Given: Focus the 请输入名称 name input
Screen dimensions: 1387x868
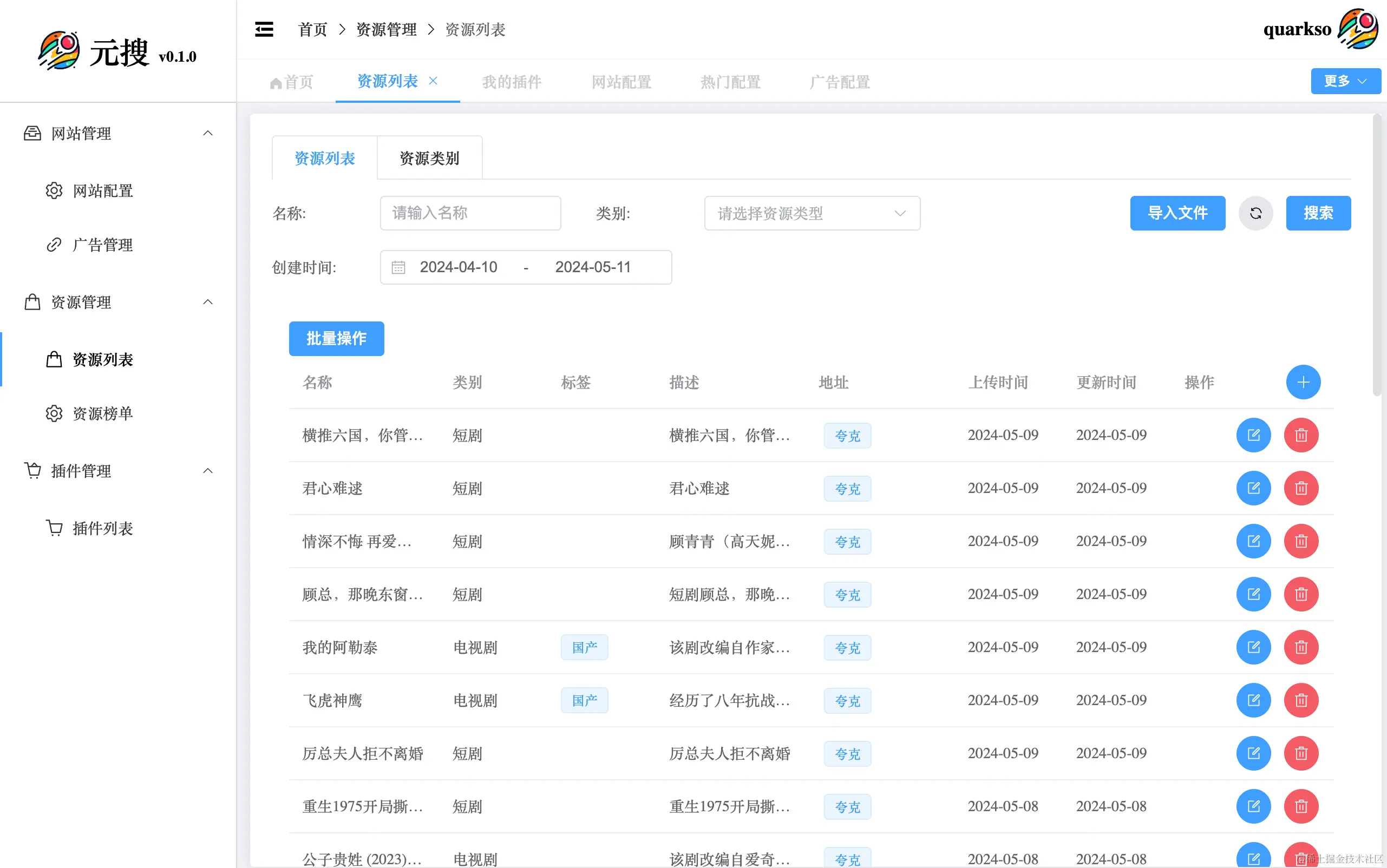Looking at the screenshot, I should [x=470, y=213].
